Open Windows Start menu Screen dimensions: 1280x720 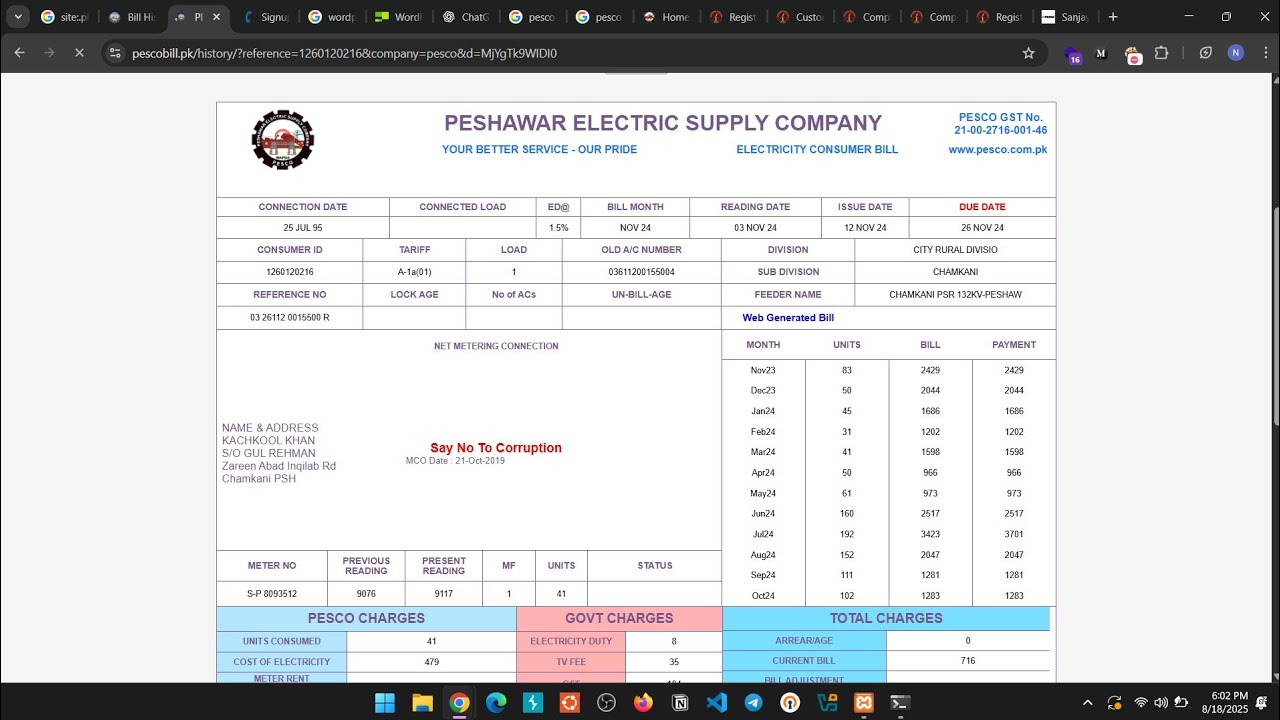[385, 703]
